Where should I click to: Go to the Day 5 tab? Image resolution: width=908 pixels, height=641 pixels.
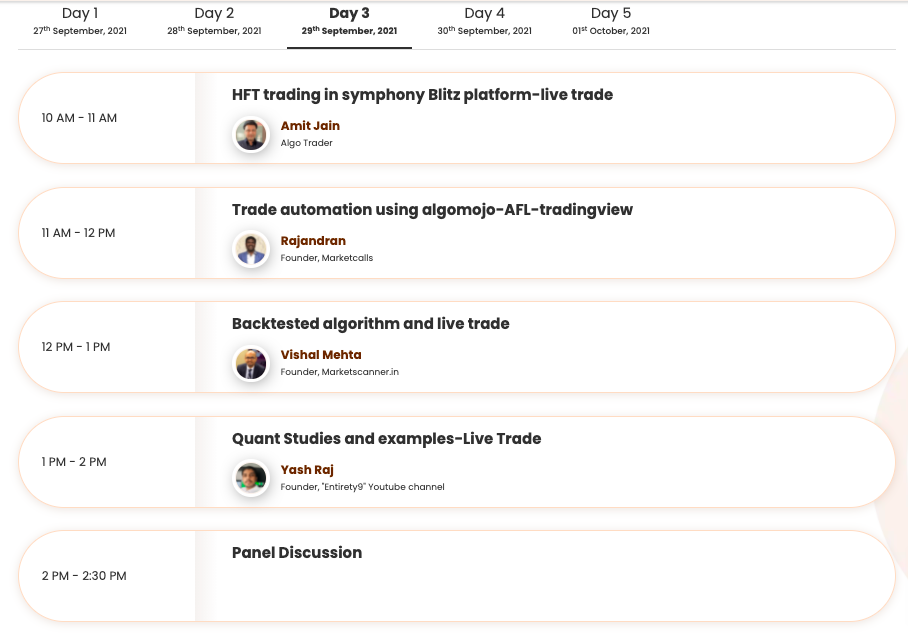pyautogui.click(x=611, y=21)
